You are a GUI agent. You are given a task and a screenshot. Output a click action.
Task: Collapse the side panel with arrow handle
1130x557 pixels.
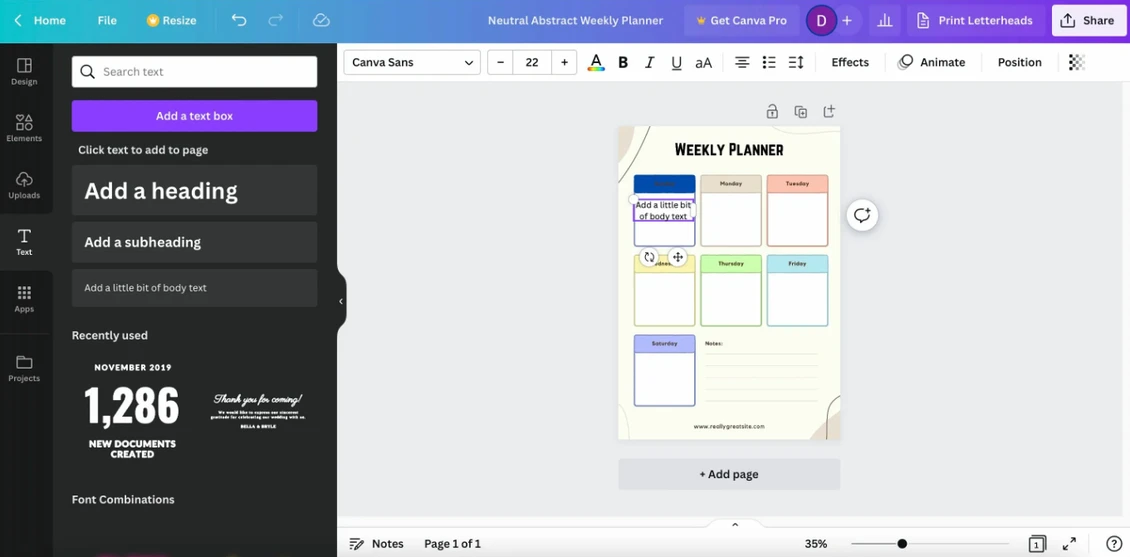(x=341, y=301)
